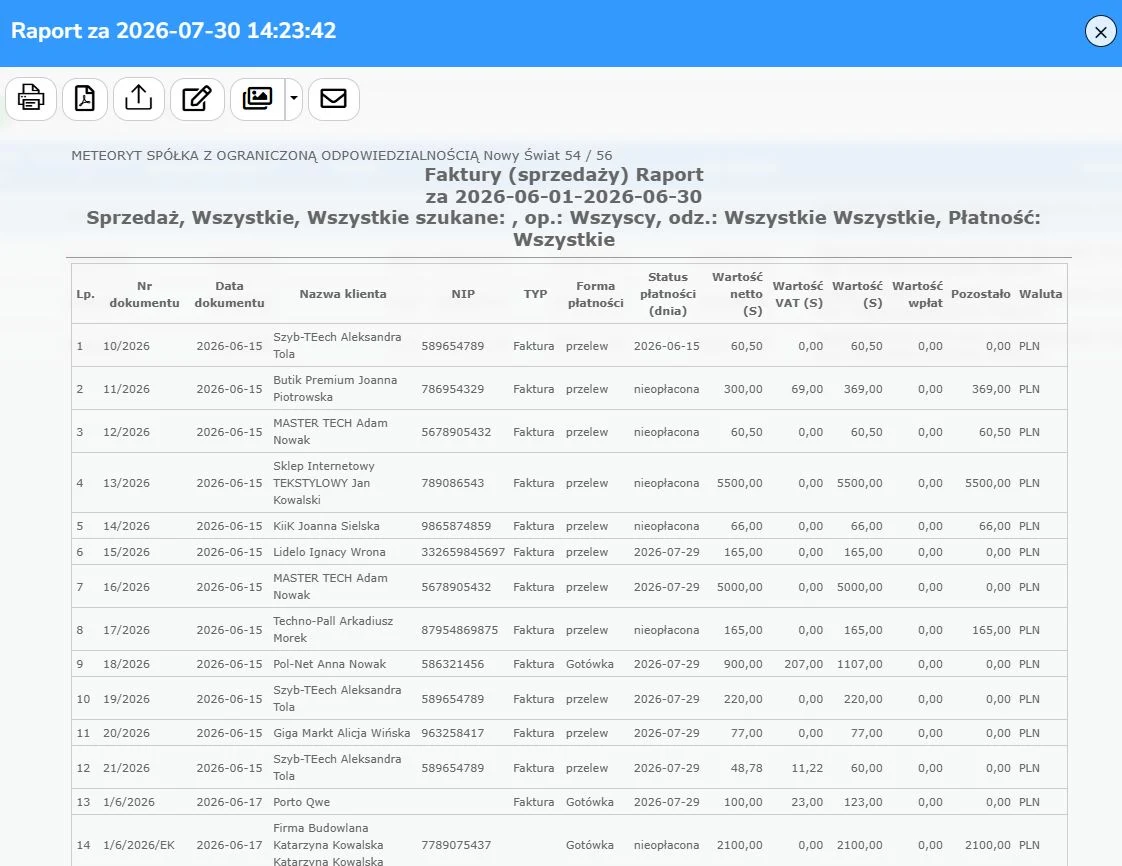Close the report dialog with the X

pos(1101,32)
